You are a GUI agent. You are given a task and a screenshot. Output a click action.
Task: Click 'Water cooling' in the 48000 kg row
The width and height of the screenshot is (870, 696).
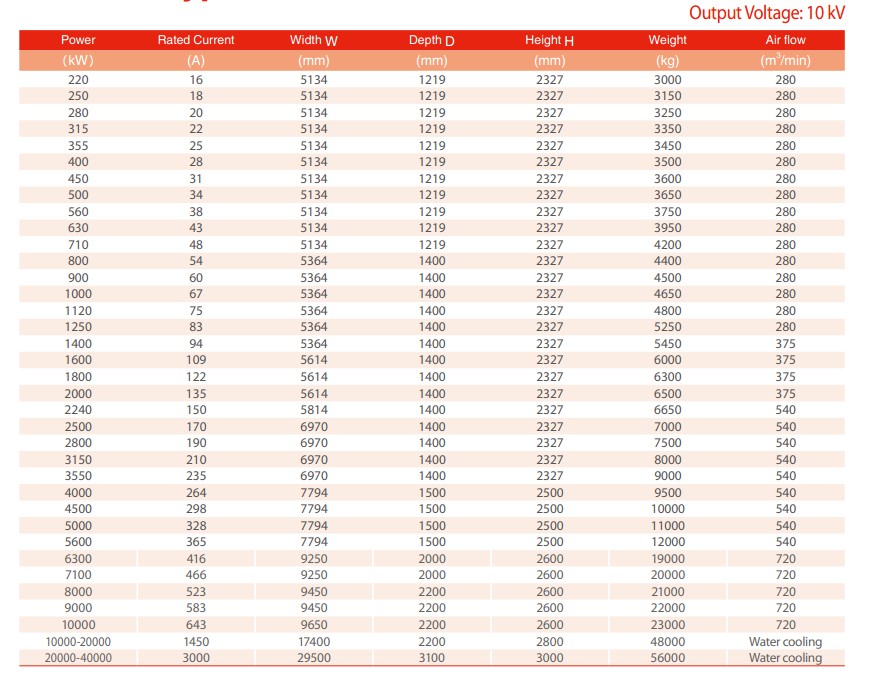click(785, 642)
